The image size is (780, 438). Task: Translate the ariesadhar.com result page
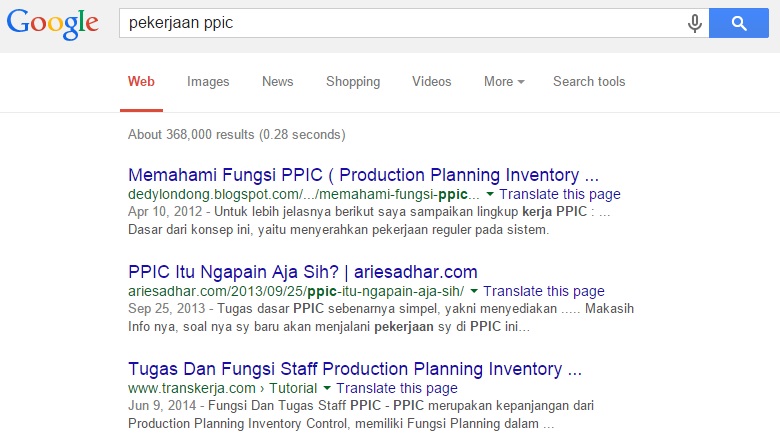pos(545,292)
